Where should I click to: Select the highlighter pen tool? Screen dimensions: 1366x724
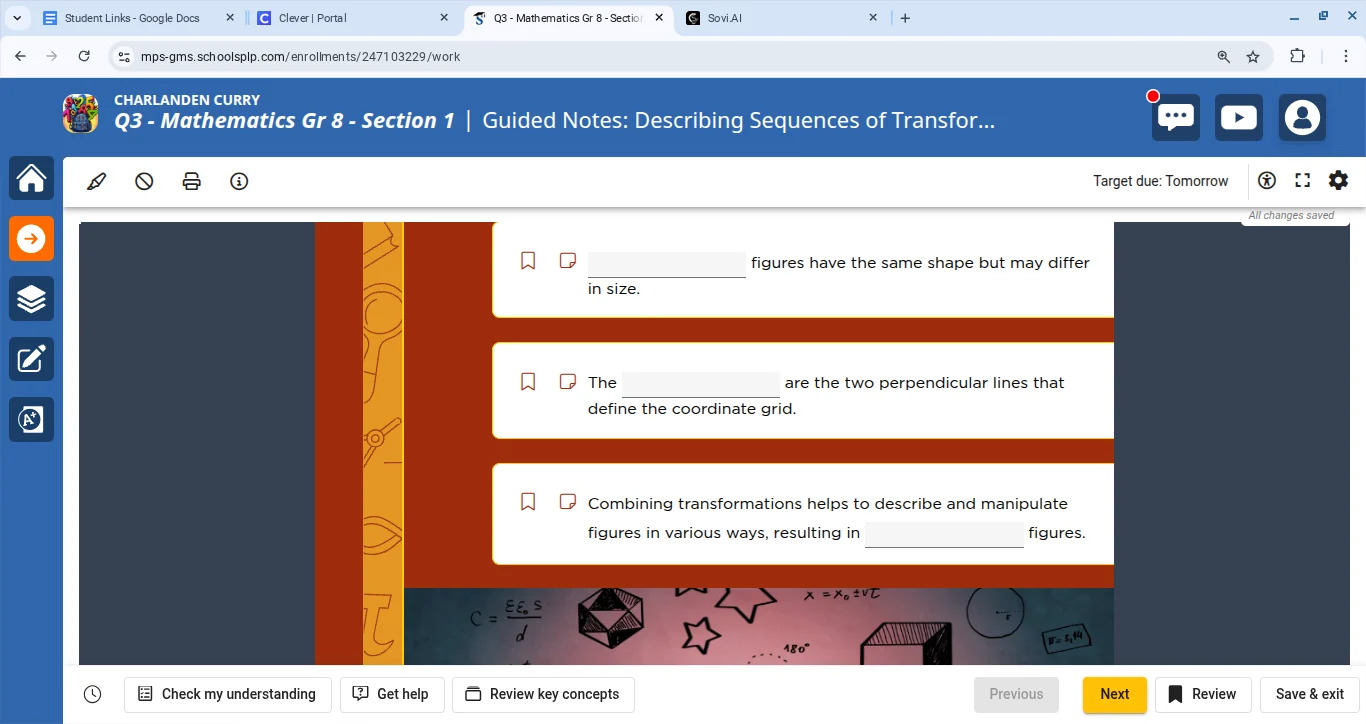pos(97,181)
